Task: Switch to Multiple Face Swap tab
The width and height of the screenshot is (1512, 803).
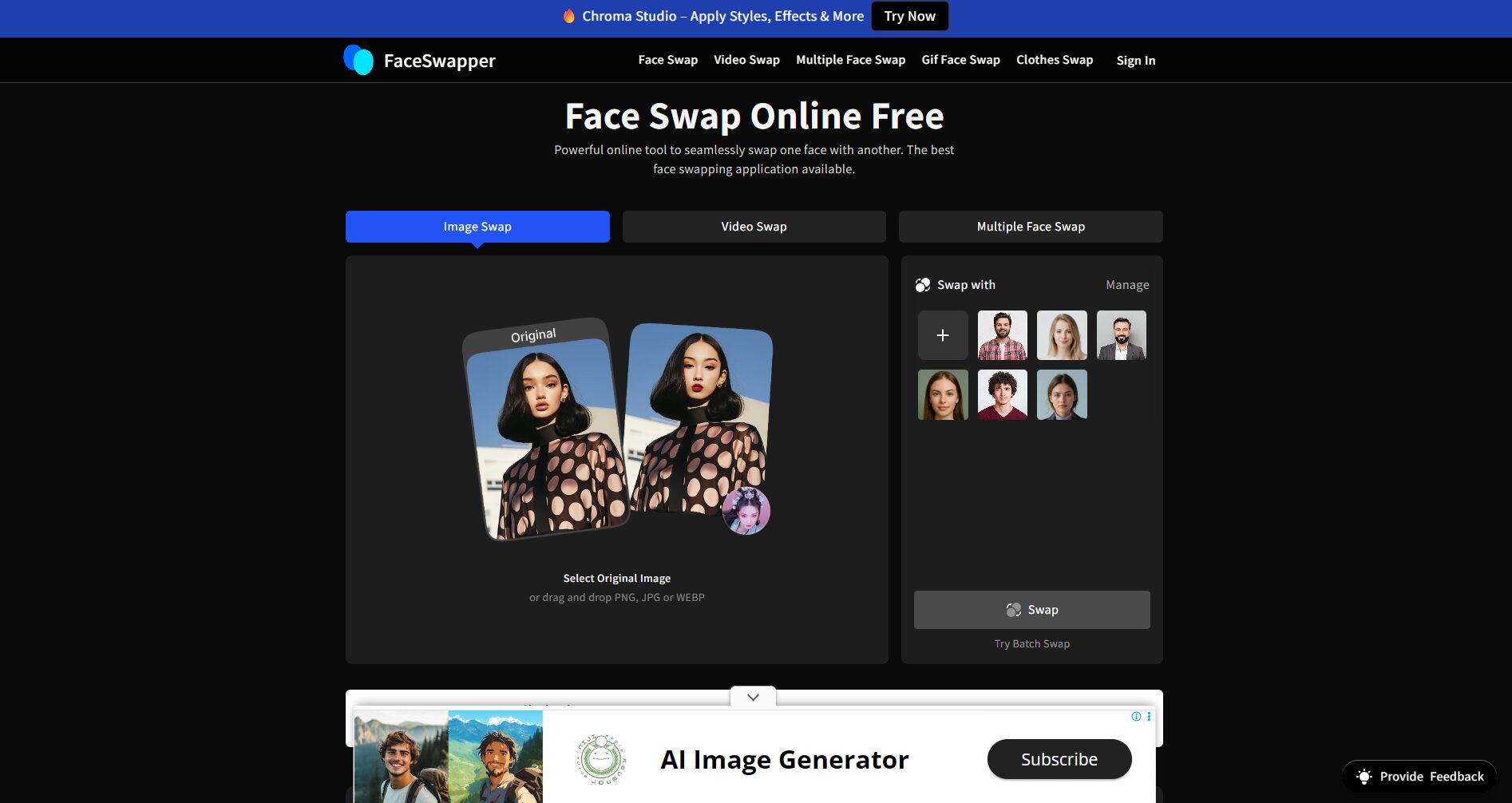Action: tap(1031, 227)
